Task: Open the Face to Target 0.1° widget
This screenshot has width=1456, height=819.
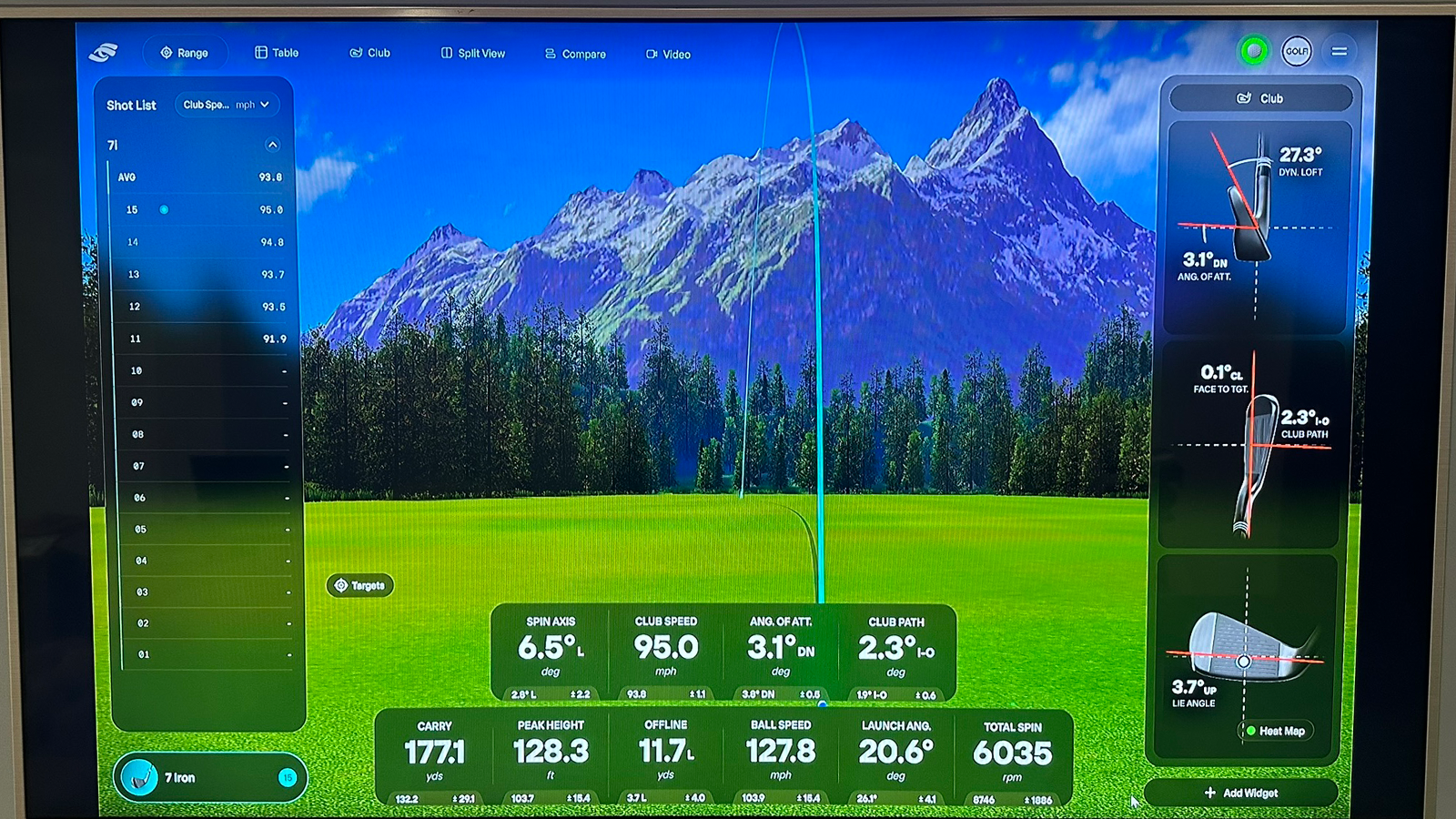Action: (1251, 444)
